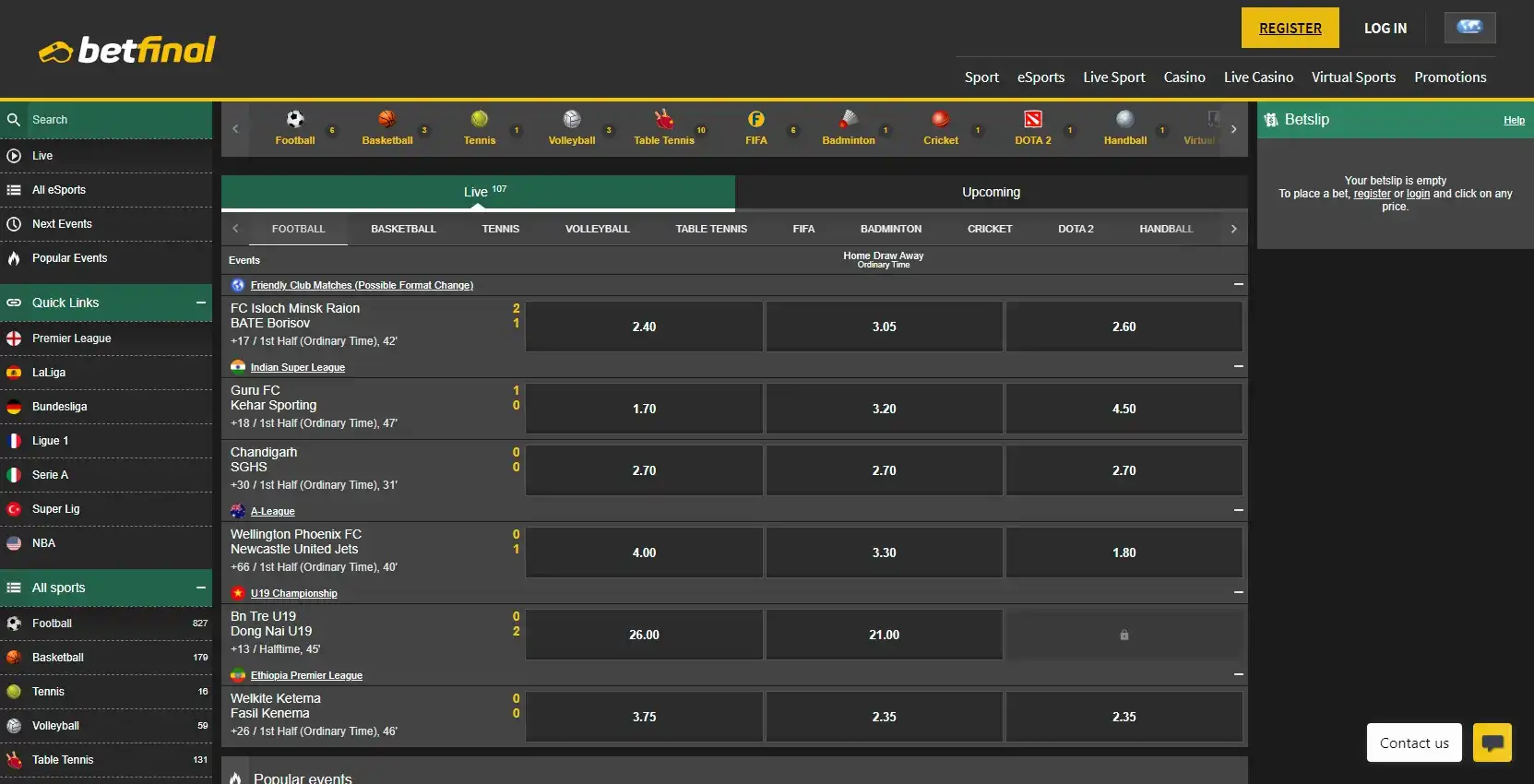Click the Football icon in sports carousel
This screenshot has width=1534, height=784.
[295, 119]
